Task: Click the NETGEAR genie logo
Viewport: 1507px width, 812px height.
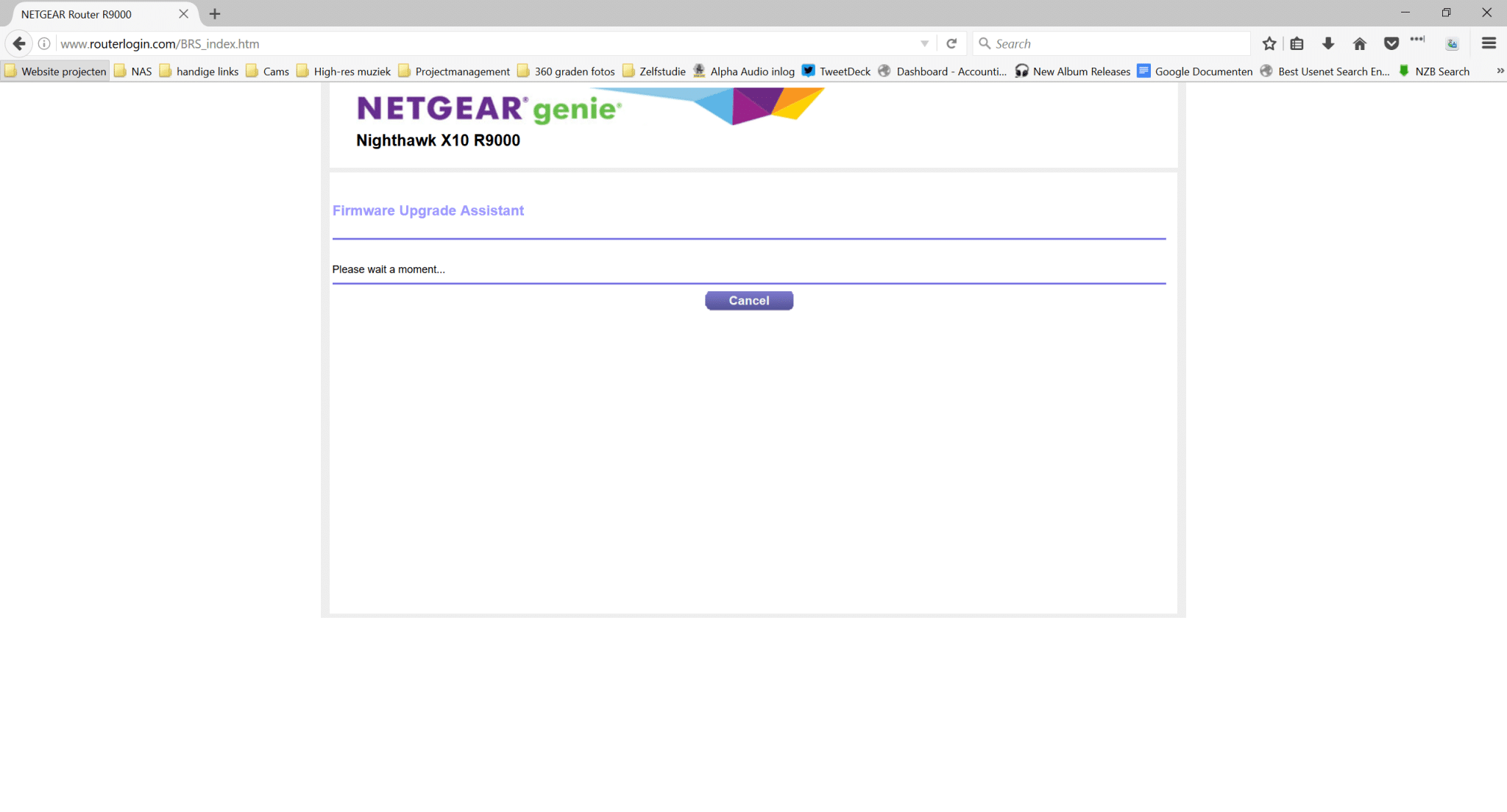Action: click(489, 109)
